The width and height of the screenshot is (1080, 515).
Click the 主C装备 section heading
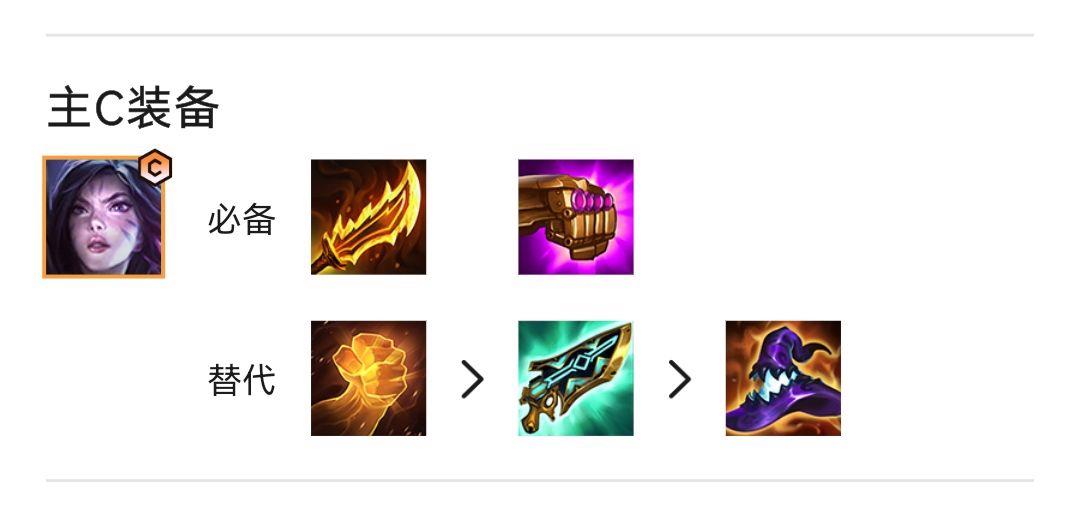(x=133, y=109)
